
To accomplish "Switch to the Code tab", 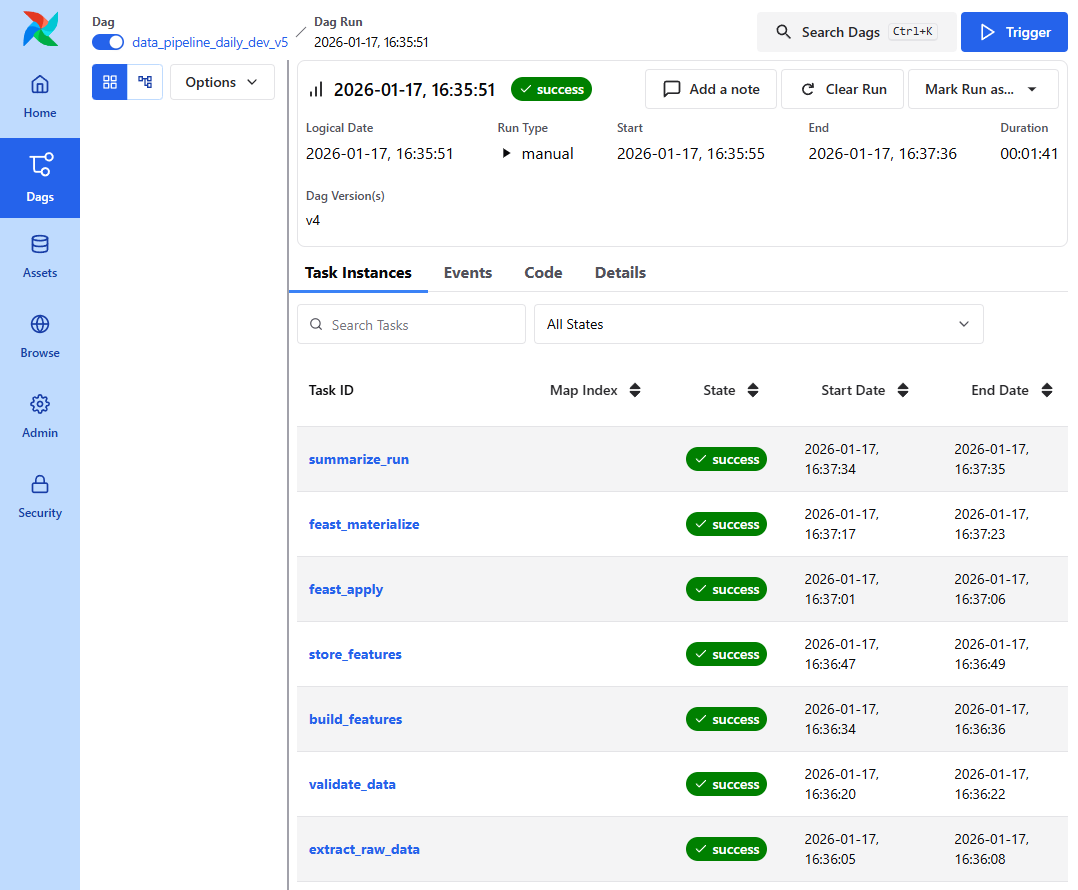I will pos(543,272).
